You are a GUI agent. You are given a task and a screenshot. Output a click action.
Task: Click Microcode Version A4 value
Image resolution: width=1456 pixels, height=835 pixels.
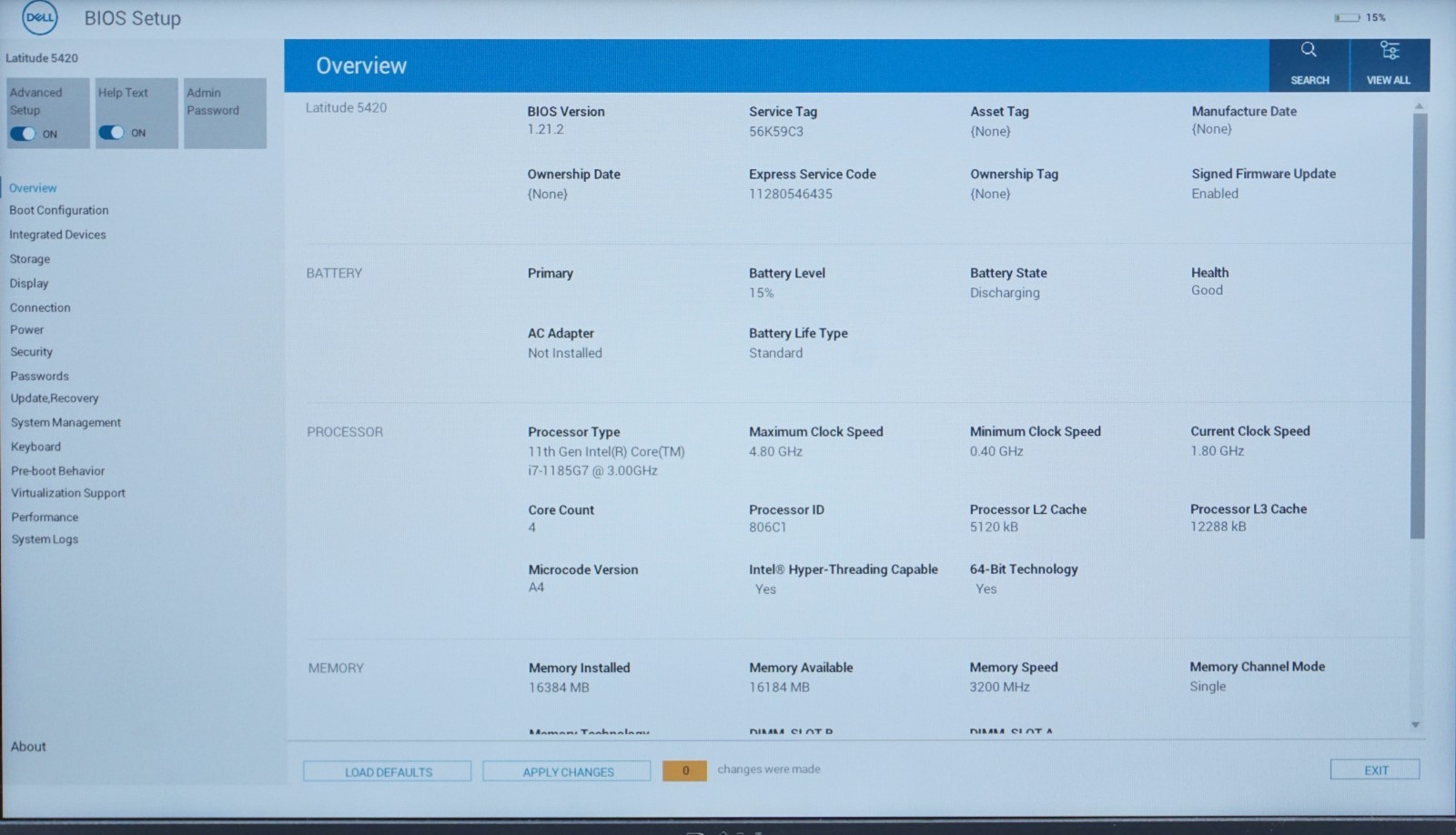tap(537, 588)
